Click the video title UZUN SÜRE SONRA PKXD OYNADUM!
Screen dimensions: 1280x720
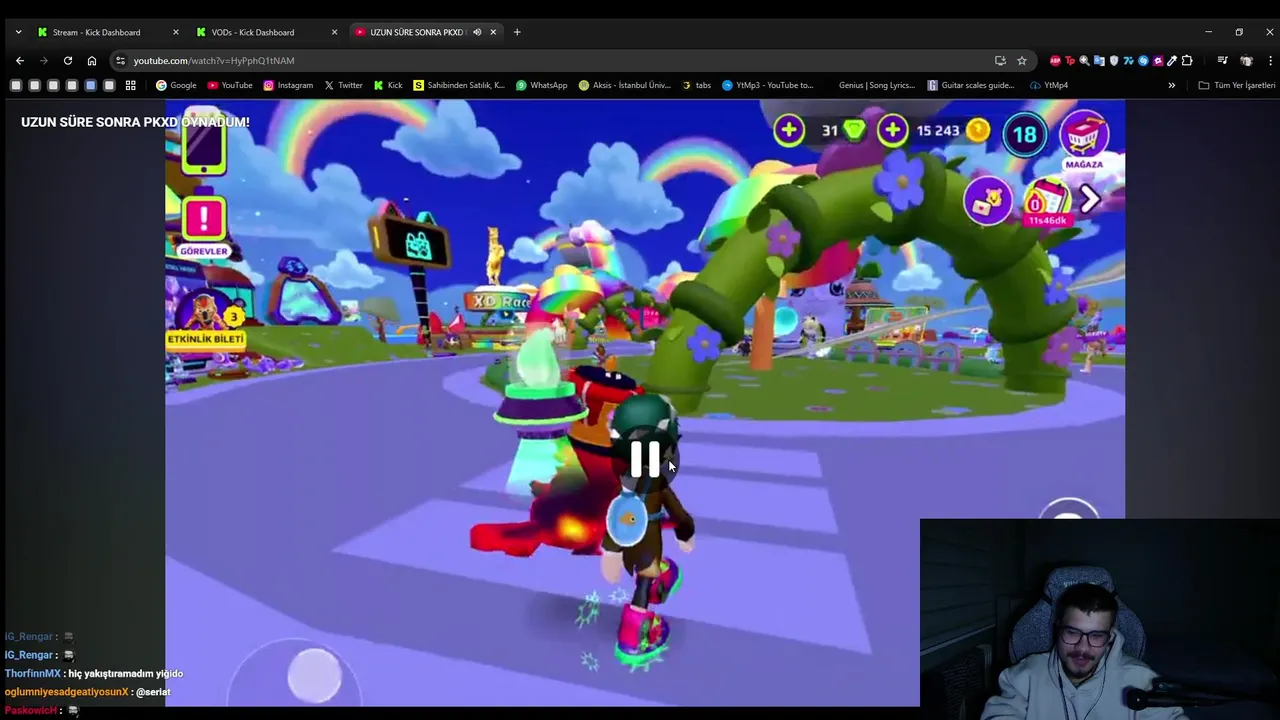tap(135, 122)
